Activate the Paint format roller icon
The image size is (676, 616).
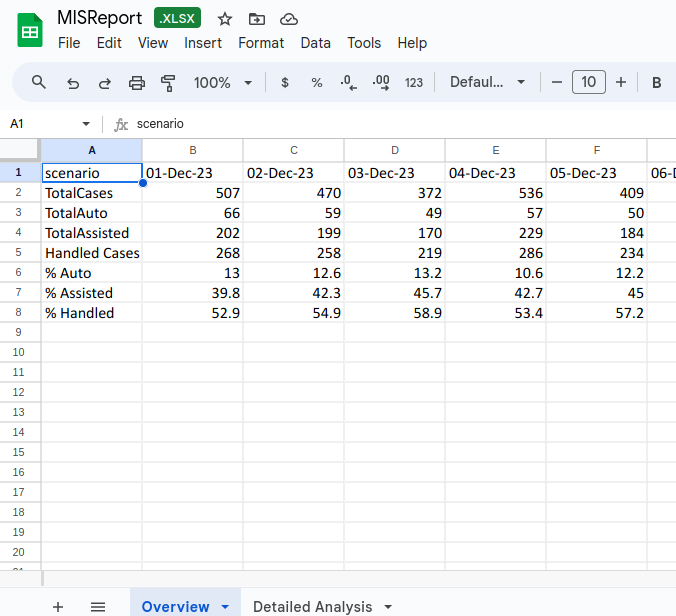[x=168, y=83]
